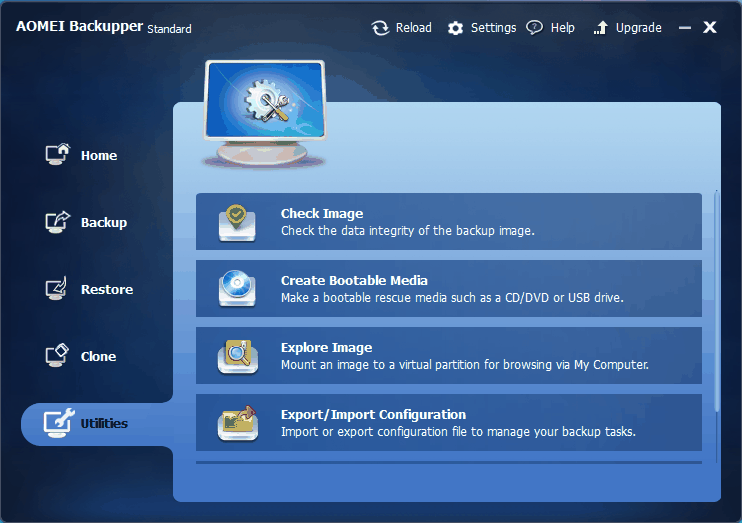Launch Create Bootable Media
The width and height of the screenshot is (742, 523).
[x=449, y=288]
